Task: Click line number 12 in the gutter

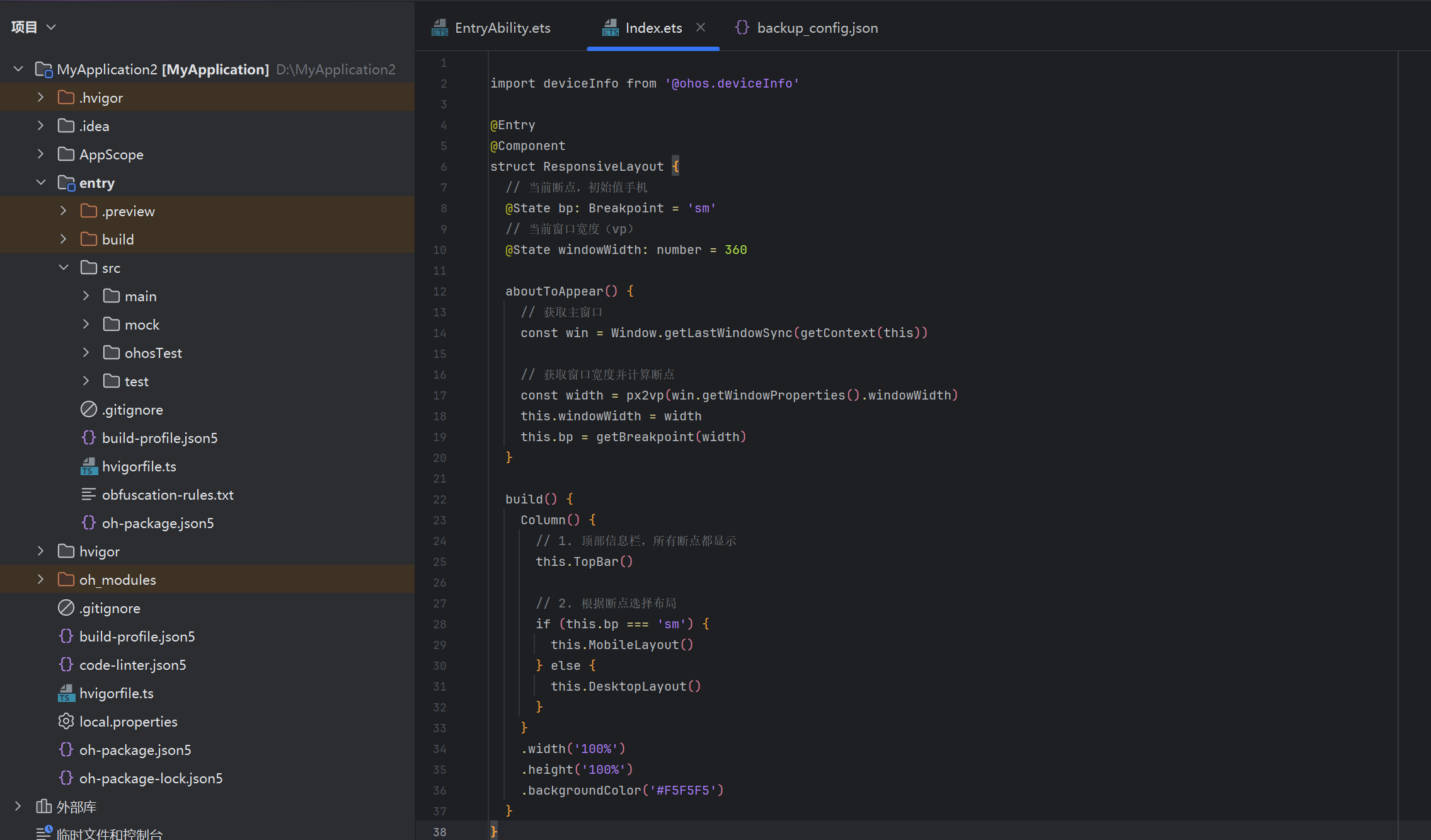Action: (440, 291)
